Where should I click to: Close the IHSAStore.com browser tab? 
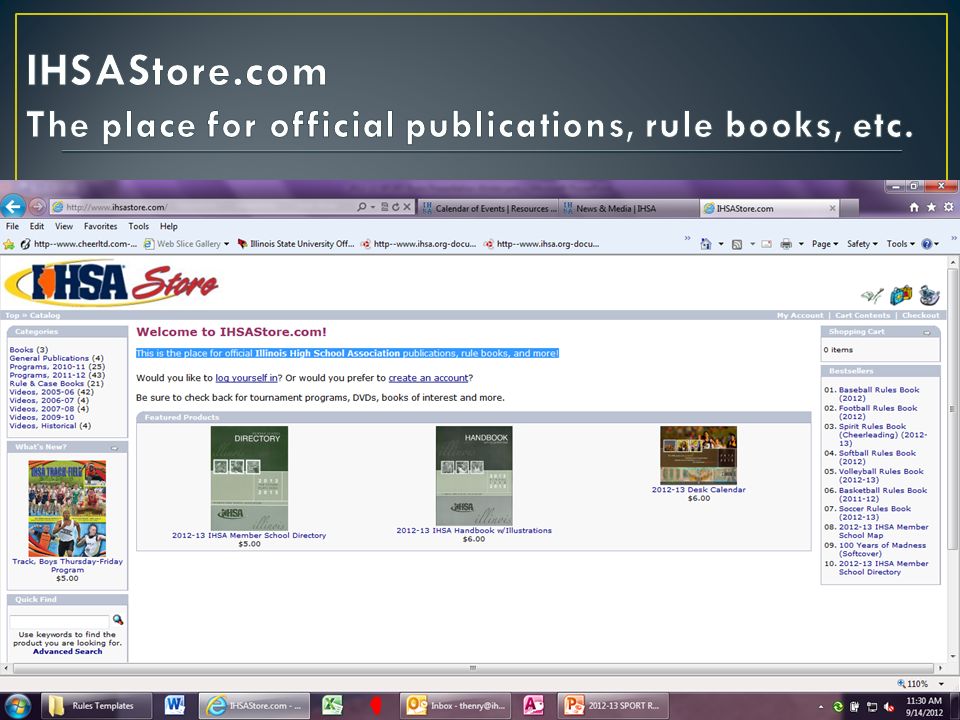[833, 208]
